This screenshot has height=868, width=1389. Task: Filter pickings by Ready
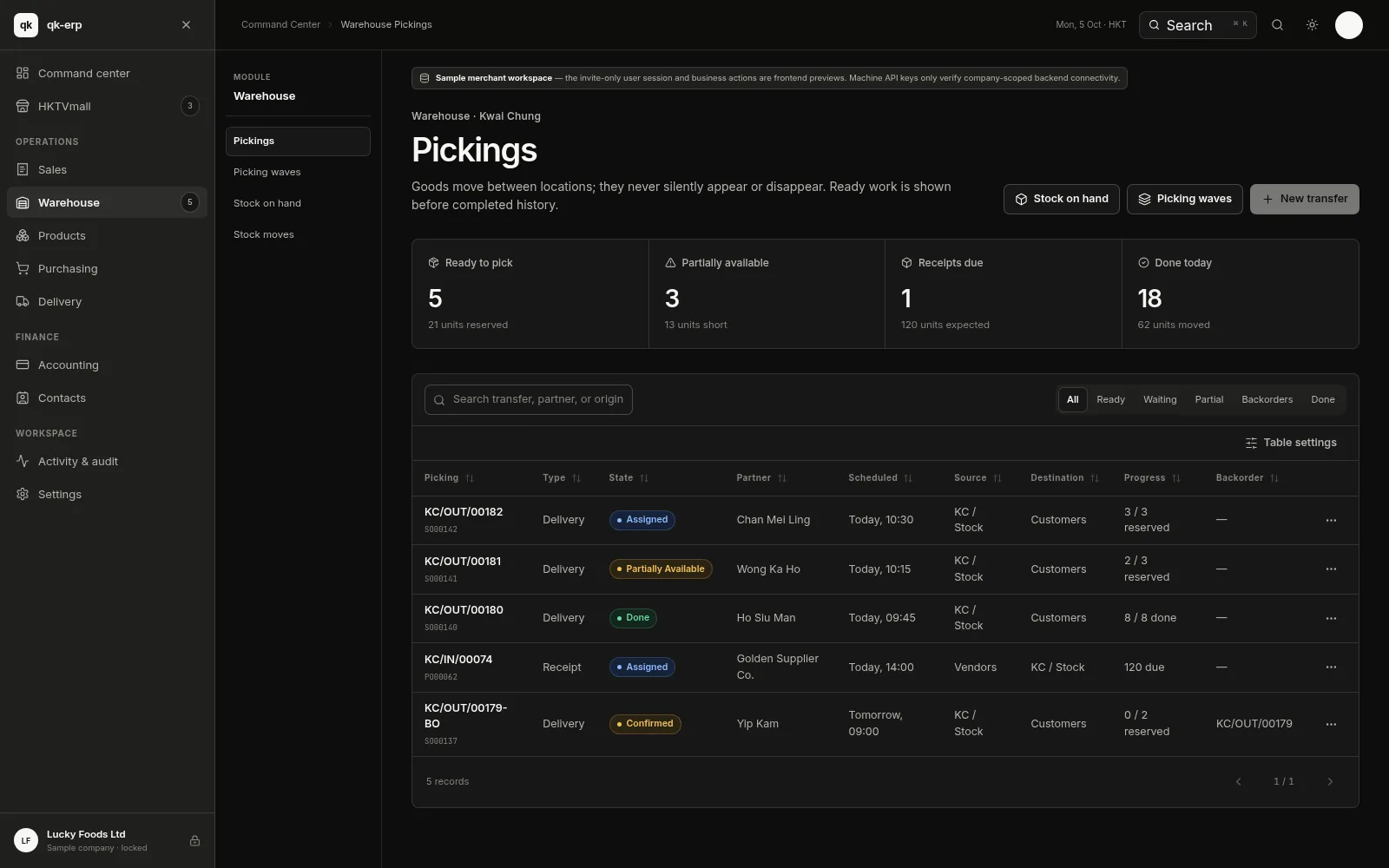[x=1110, y=400]
